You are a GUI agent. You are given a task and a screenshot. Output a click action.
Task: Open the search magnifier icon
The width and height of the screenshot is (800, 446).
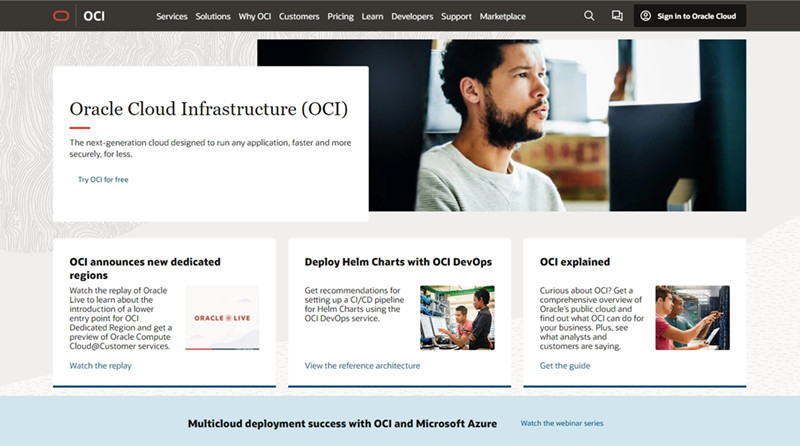[x=589, y=16]
